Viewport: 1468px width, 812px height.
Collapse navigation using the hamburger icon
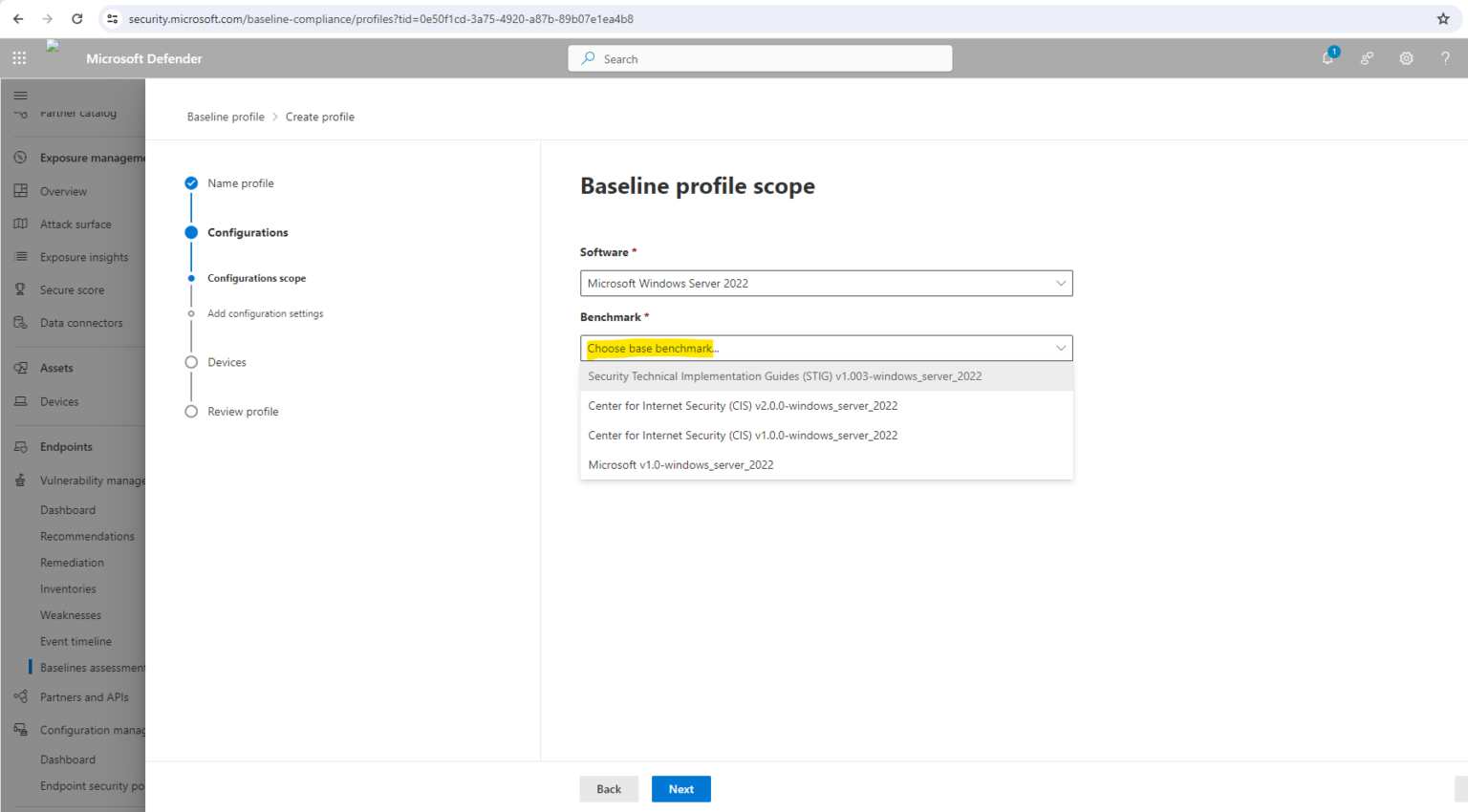click(20, 95)
